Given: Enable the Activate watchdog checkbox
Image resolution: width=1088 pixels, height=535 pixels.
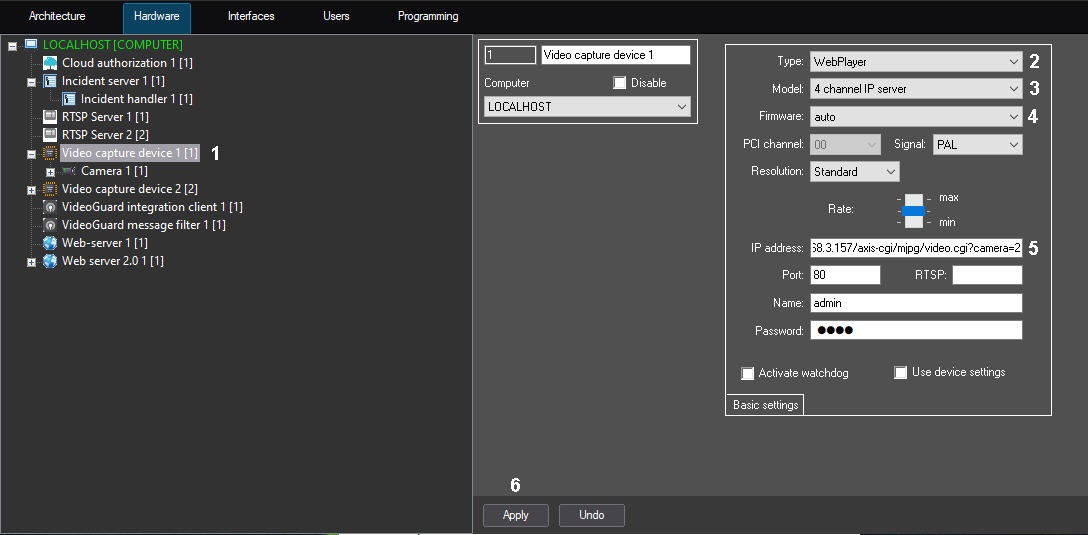Looking at the screenshot, I should tap(747, 373).
